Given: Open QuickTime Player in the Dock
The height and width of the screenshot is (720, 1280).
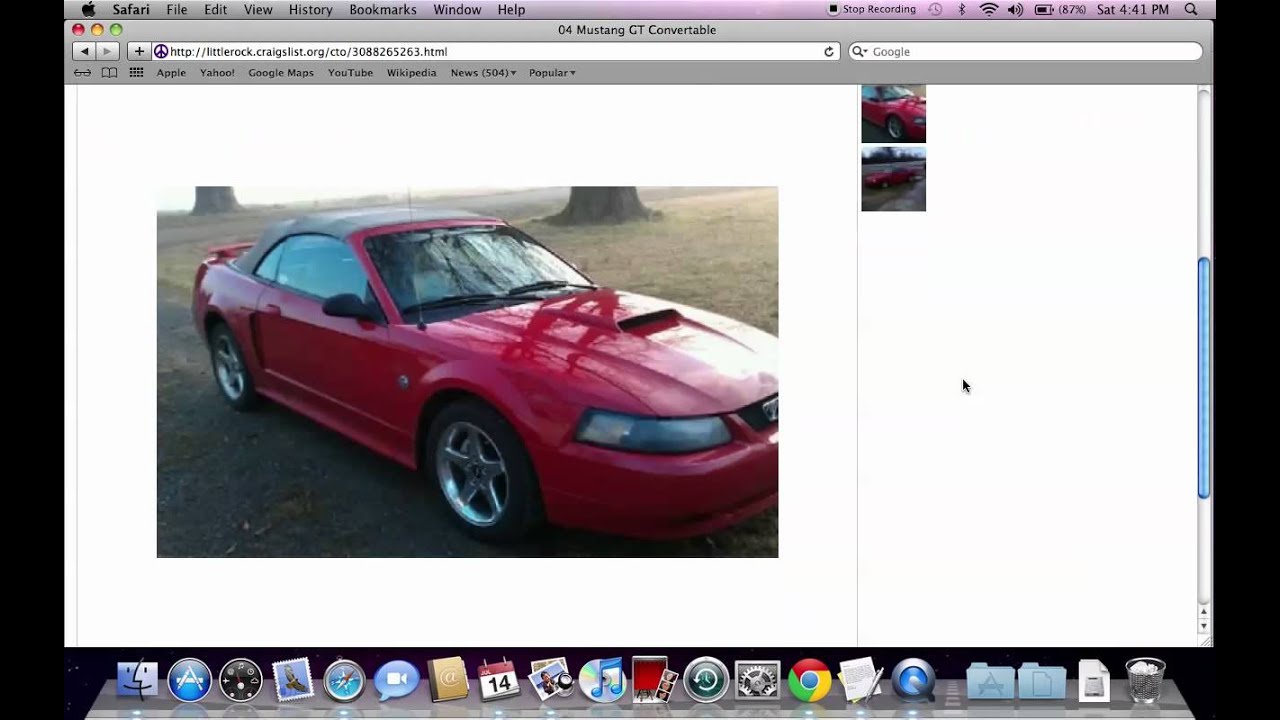Looking at the screenshot, I should coord(913,681).
